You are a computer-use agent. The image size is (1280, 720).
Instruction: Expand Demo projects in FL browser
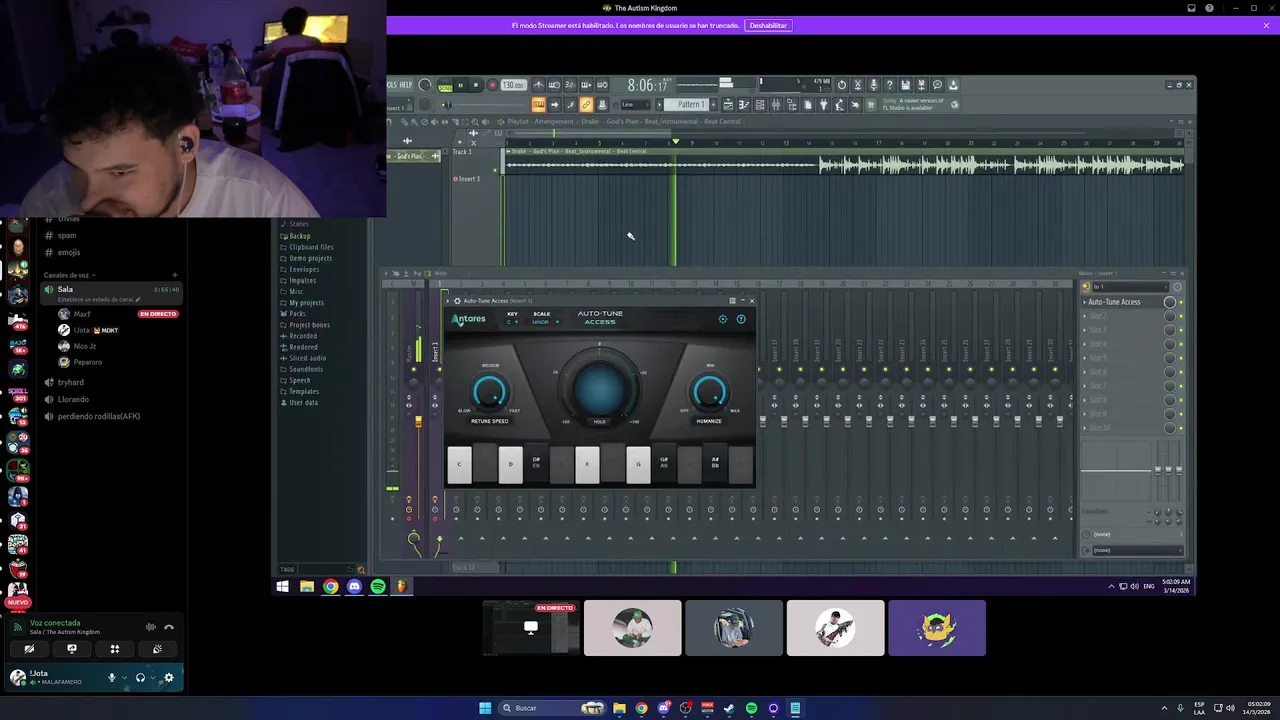coord(306,258)
